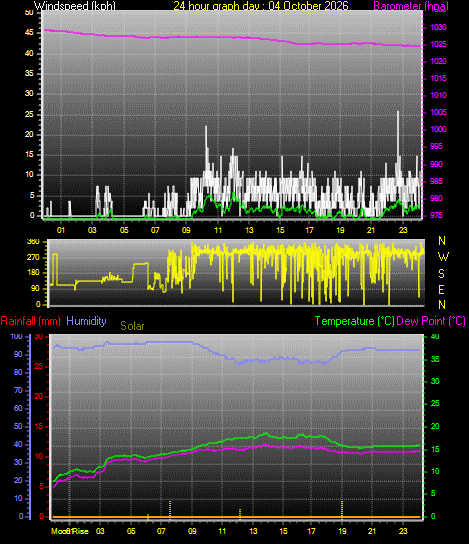
Task: Click the red 25 rainfall axis value
Action: click(x=39, y=367)
